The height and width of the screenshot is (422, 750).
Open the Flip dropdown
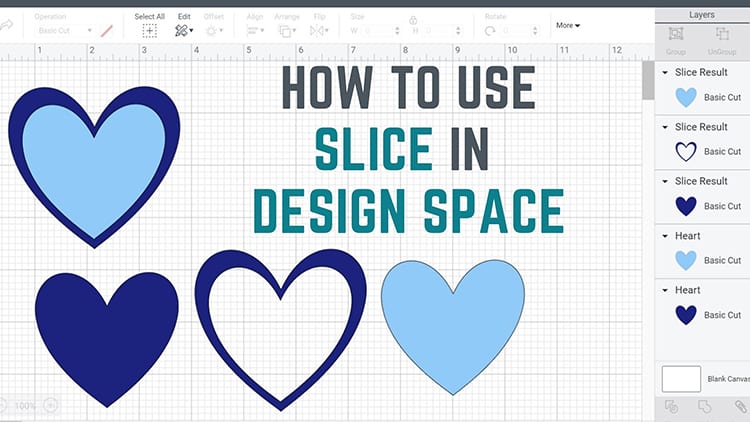[x=319, y=31]
